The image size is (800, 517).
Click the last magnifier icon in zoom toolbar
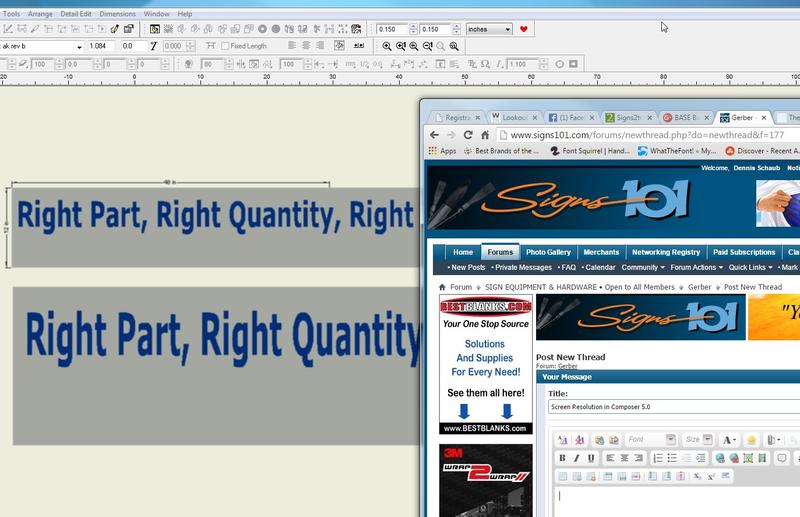[x=454, y=46]
